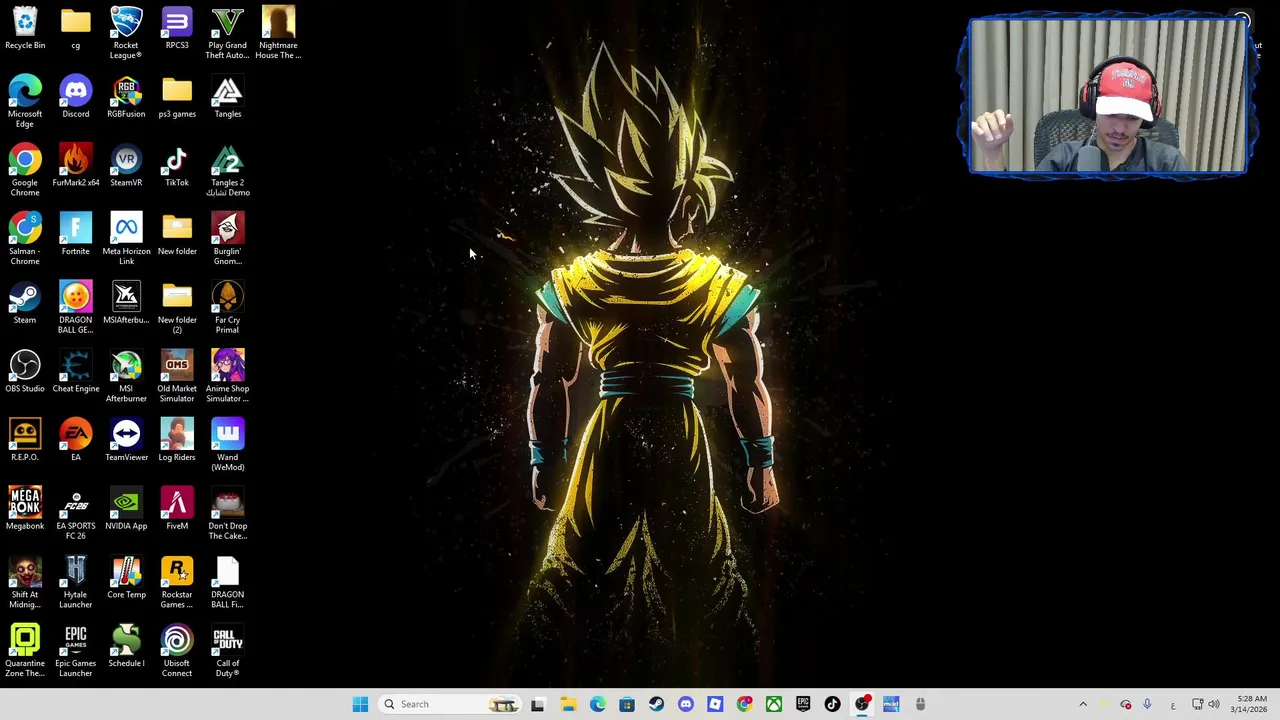Click the taskbar Search box

(450, 704)
